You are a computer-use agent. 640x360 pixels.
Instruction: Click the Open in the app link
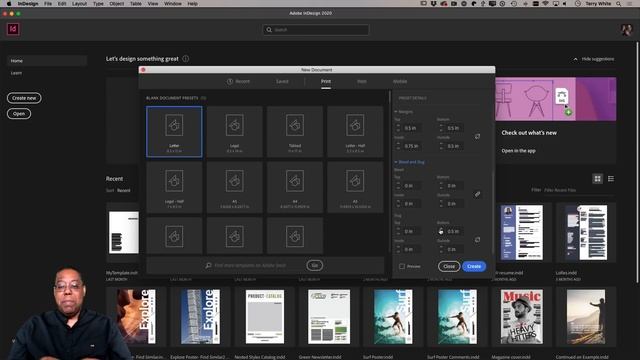click(518, 151)
